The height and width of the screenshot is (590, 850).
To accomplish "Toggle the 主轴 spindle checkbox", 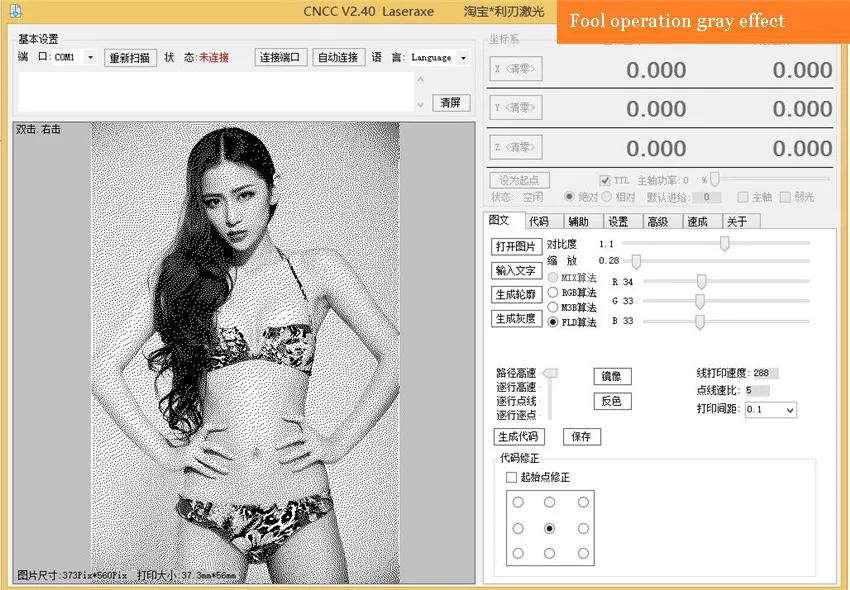I will 743,197.
